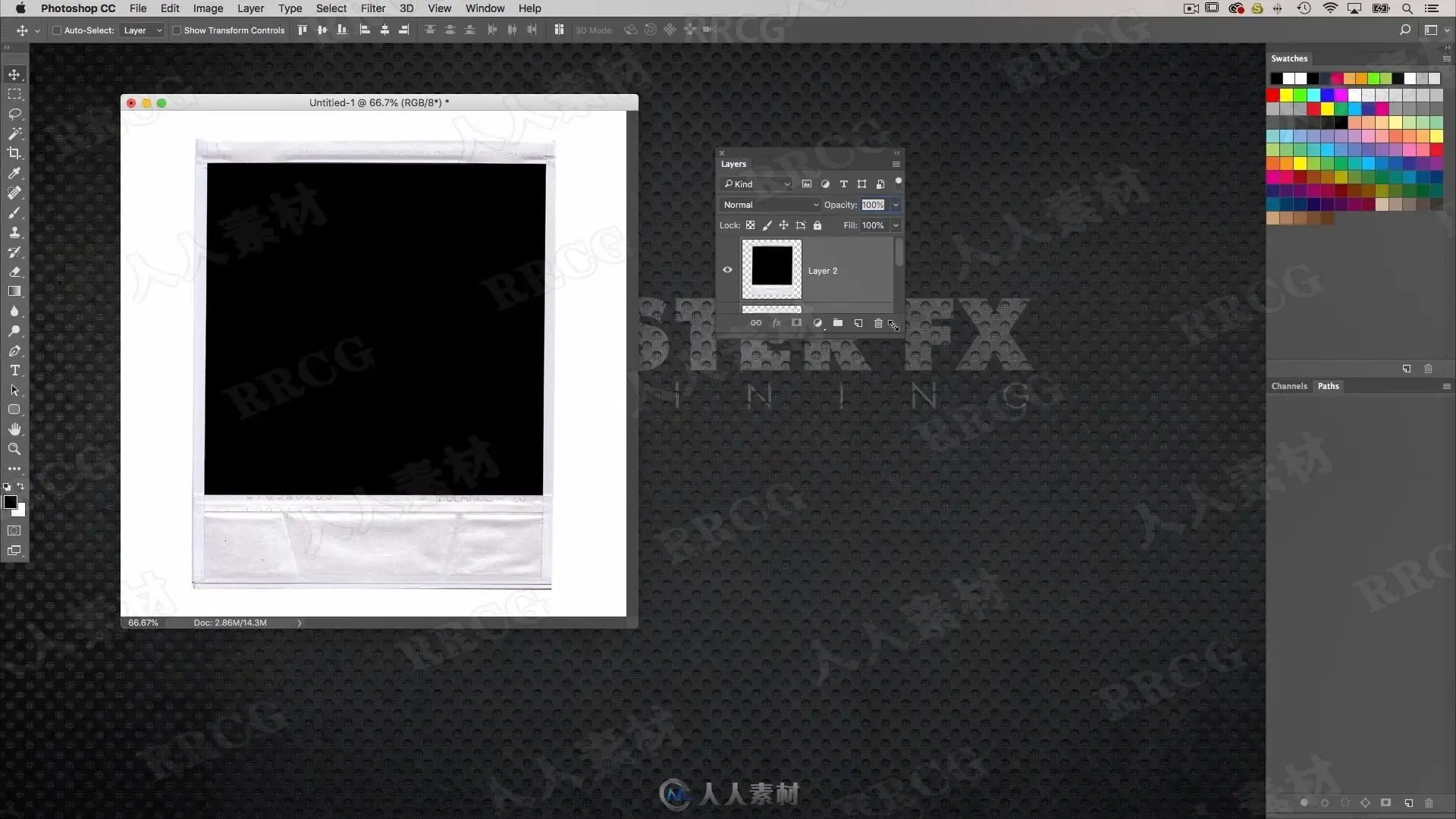
Task: Open the Kind filter dropdown
Action: (756, 184)
